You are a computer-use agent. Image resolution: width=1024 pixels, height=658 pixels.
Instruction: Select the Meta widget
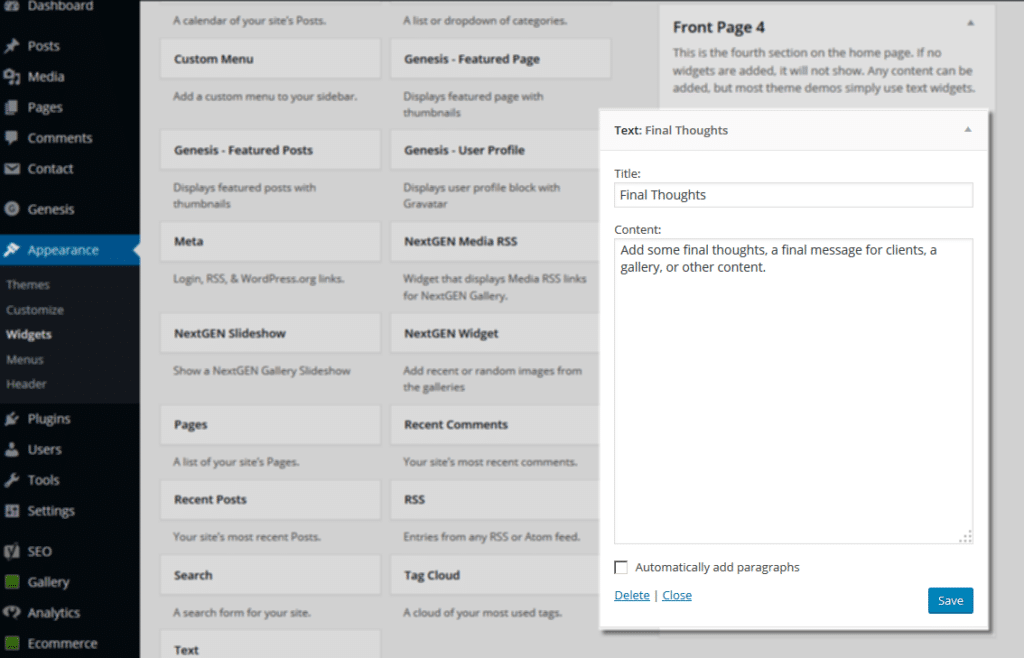tap(270, 242)
